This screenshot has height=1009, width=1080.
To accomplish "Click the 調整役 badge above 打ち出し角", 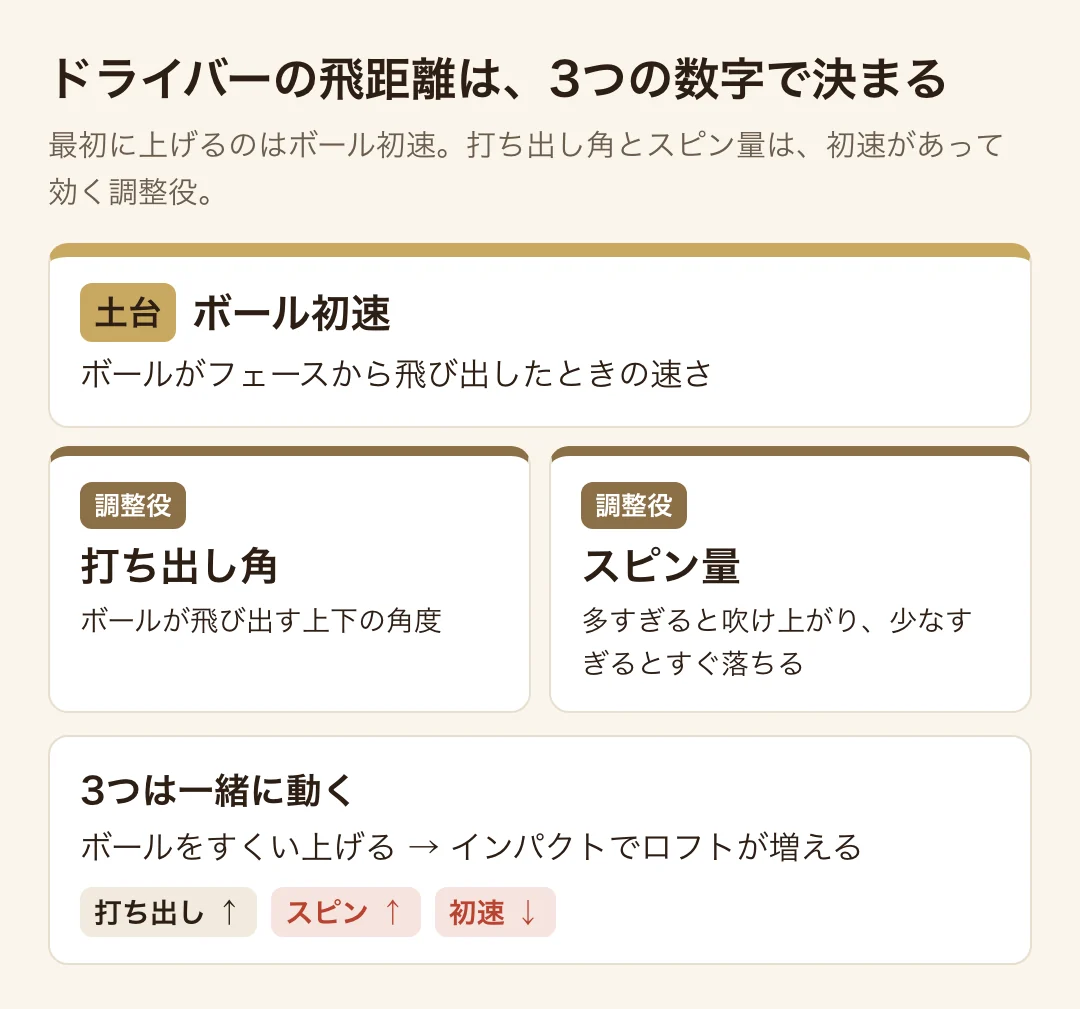I will tap(133, 506).
